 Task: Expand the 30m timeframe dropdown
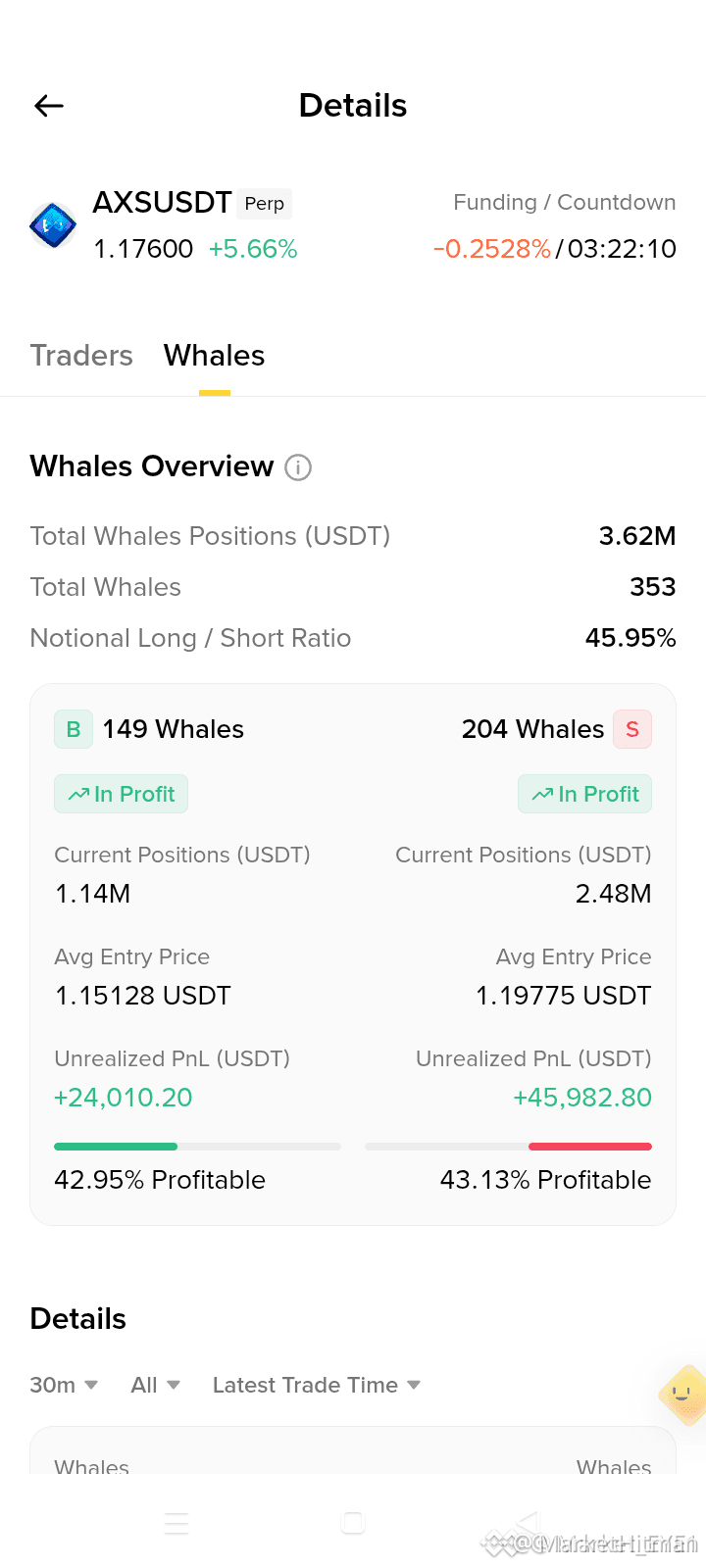click(x=64, y=1385)
